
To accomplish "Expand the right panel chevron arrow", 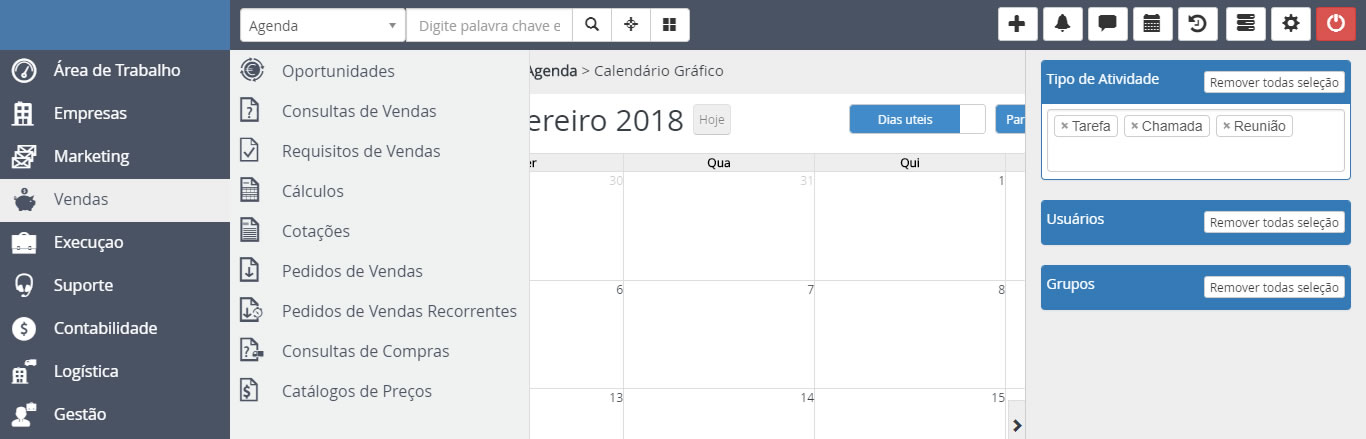I will pyautogui.click(x=1017, y=425).
